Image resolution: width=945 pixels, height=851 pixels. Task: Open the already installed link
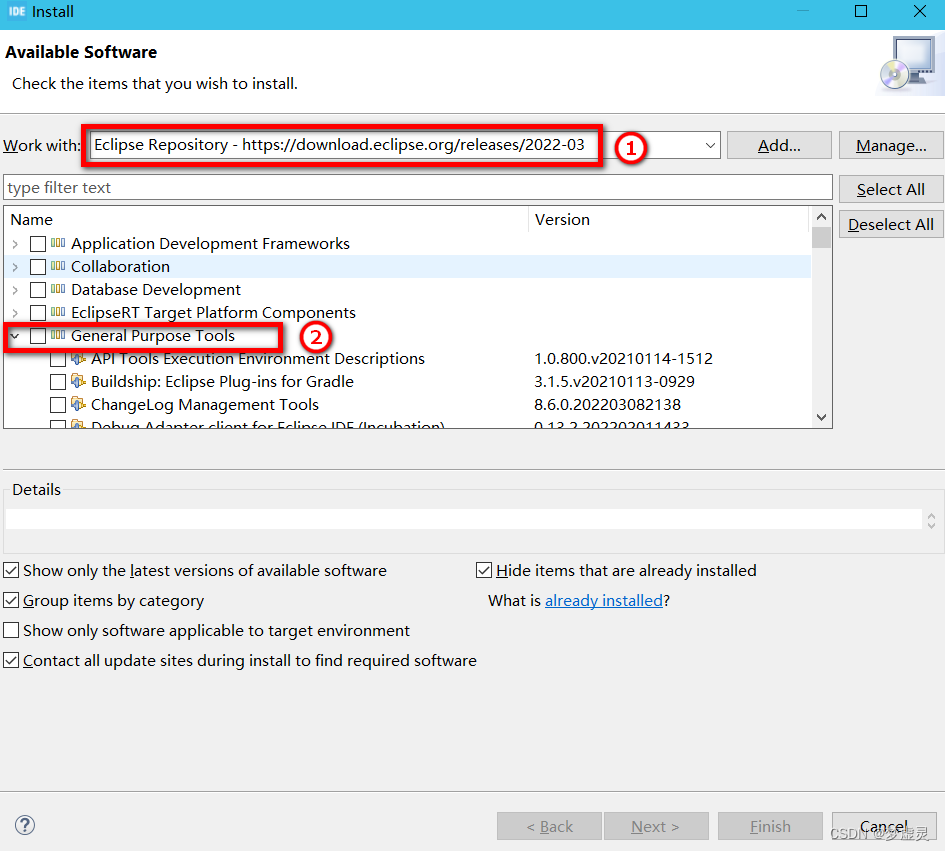tap(603, 600)
